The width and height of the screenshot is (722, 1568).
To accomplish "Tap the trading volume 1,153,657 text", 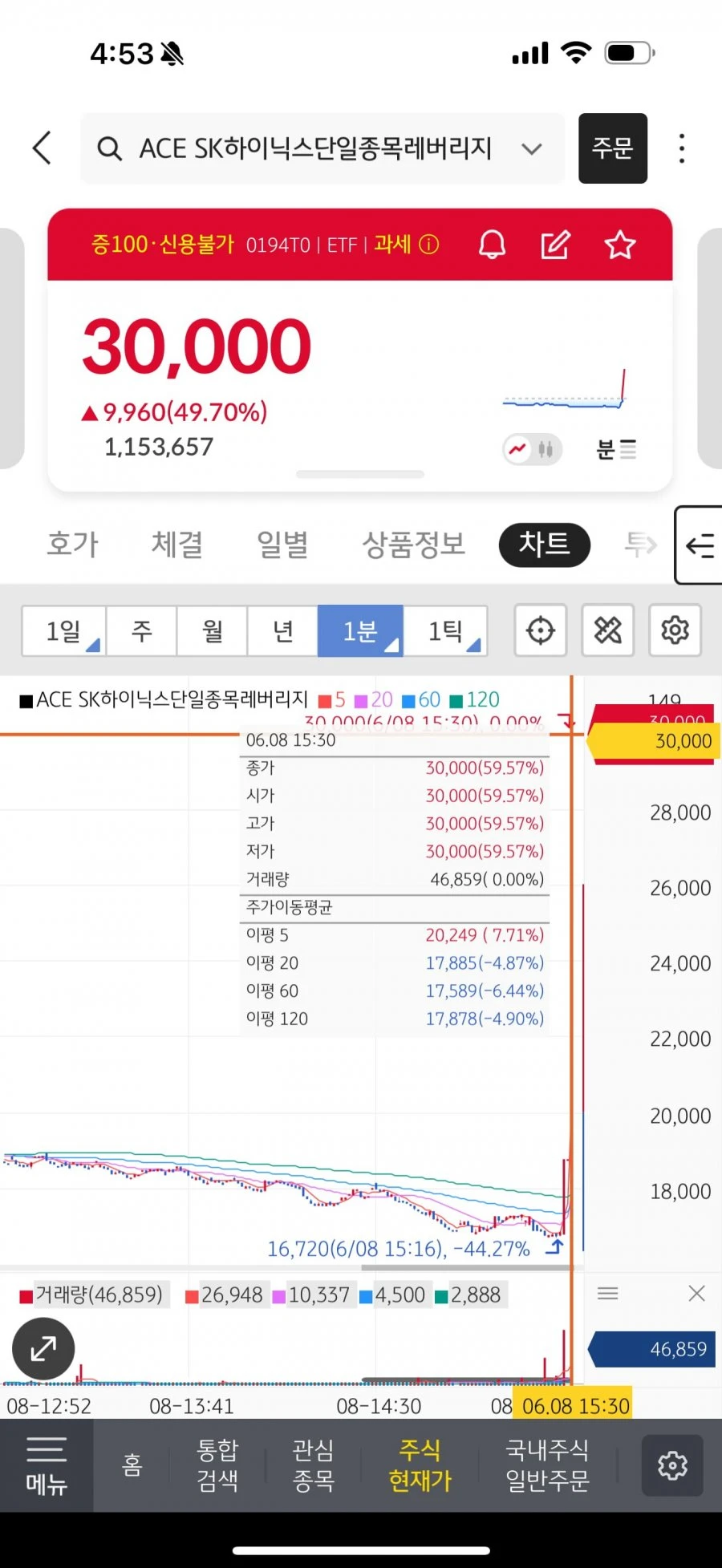I will click(159, 447).
